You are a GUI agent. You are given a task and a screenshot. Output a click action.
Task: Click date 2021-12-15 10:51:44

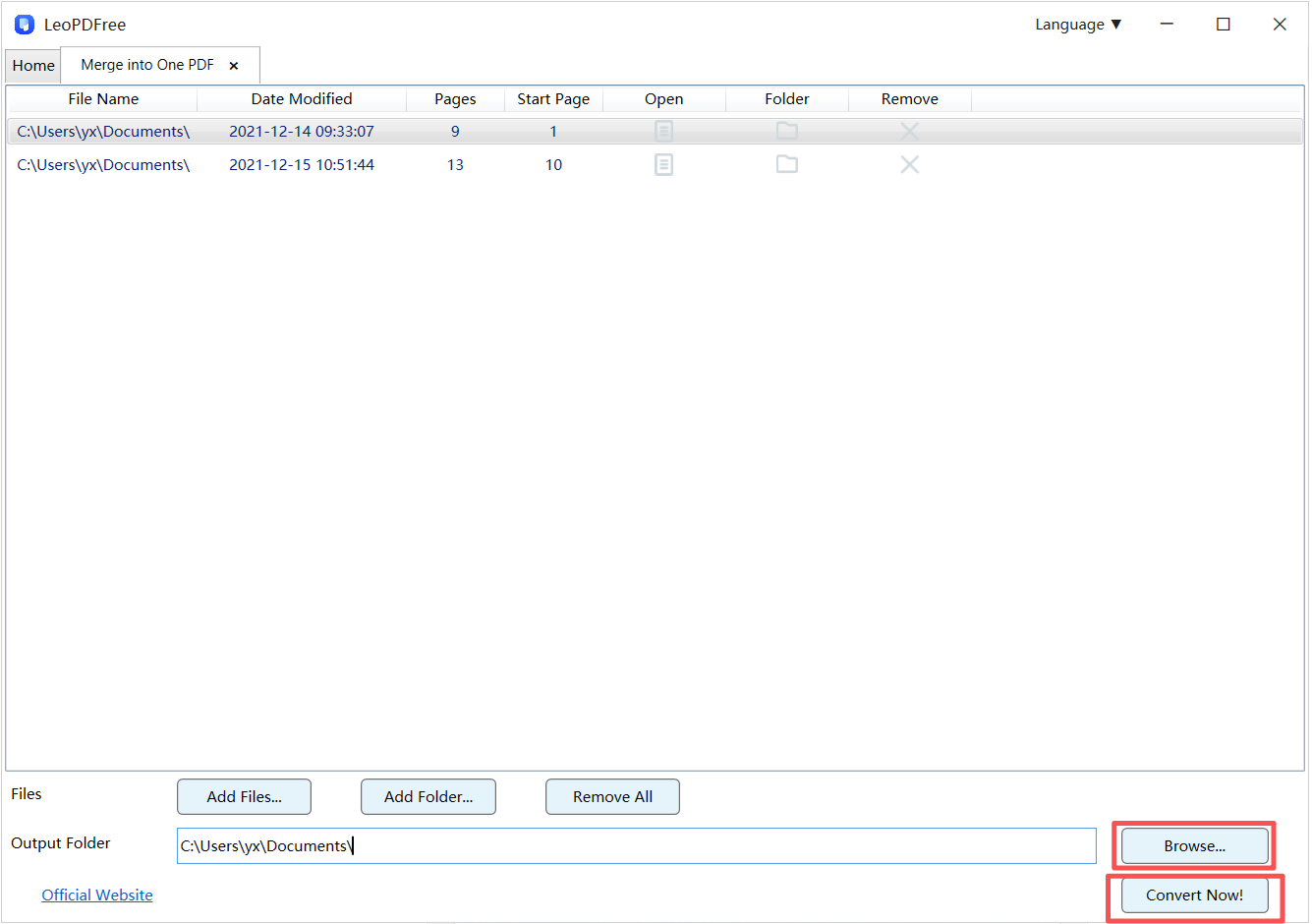[x=302, y=165]
